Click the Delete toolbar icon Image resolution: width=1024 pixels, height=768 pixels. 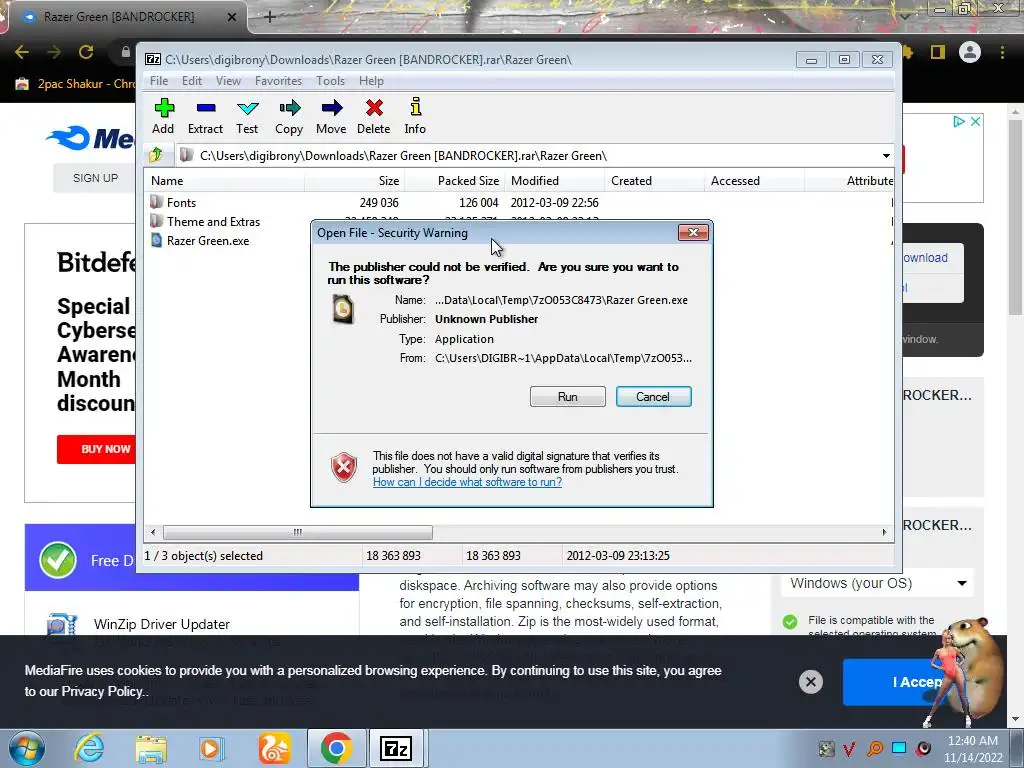pyautogui.click(x=374, y=116)
